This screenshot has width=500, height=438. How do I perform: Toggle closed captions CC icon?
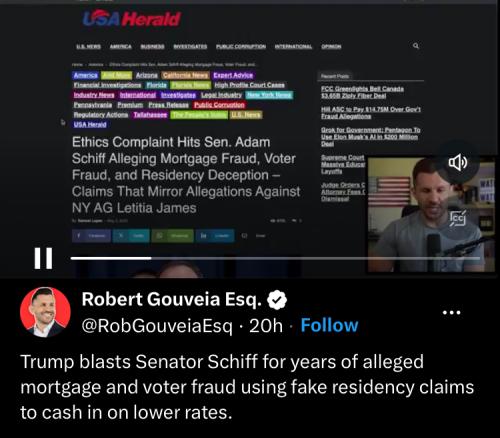point(457,218)
